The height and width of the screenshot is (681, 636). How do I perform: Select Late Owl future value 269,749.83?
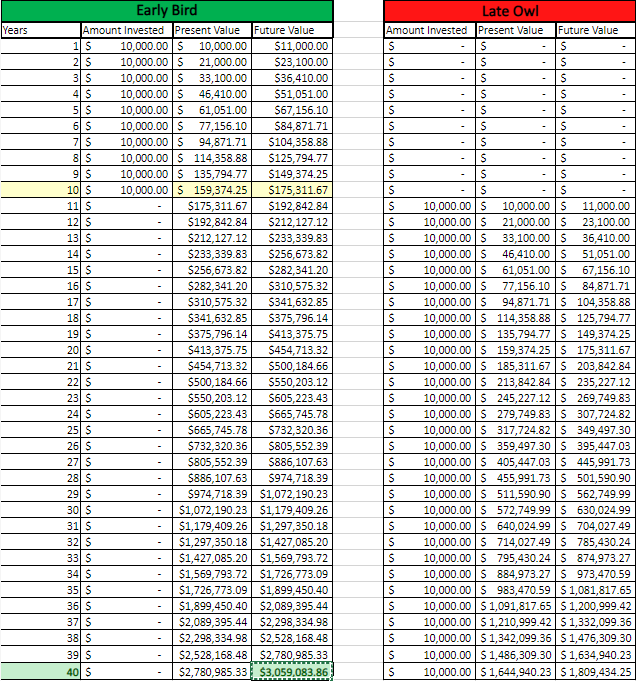(x=596, y=398)
